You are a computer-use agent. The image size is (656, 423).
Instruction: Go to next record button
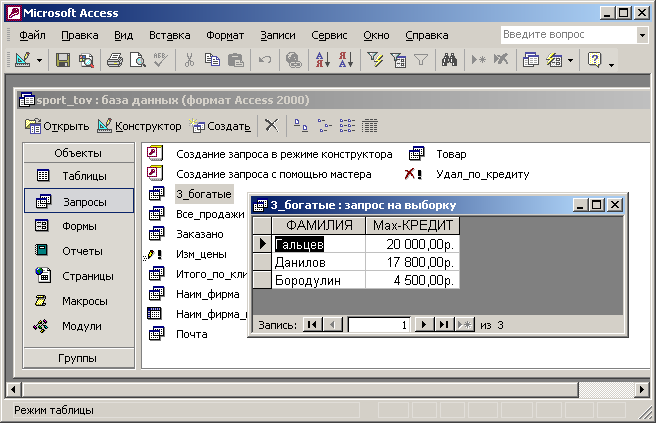pos(423,325)
